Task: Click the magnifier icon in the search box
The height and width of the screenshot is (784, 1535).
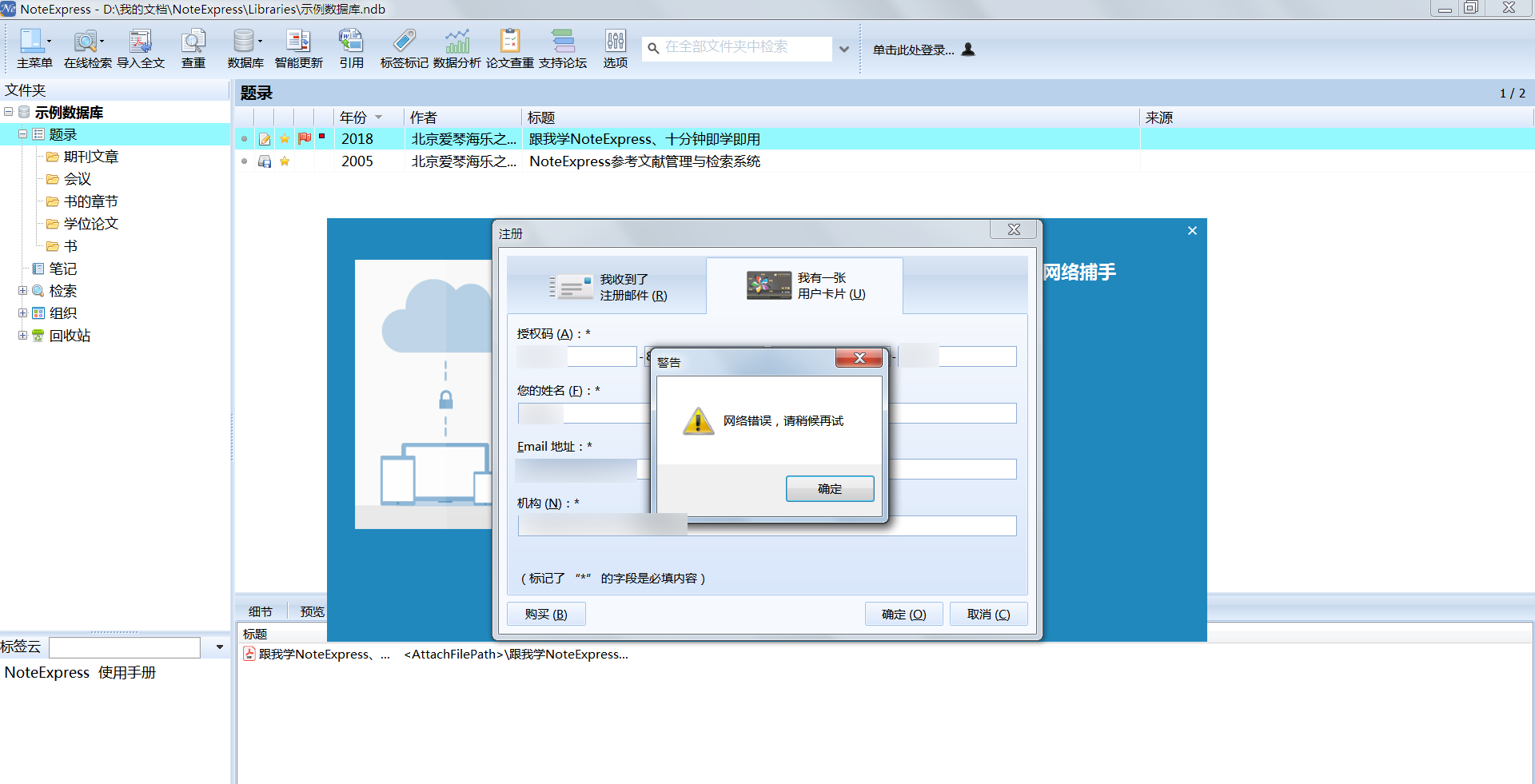Action: click(x=653, y=48)
